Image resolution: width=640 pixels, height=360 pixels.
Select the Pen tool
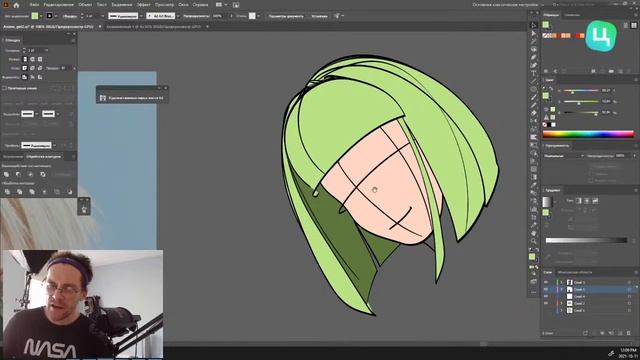(x=533, y=58)
